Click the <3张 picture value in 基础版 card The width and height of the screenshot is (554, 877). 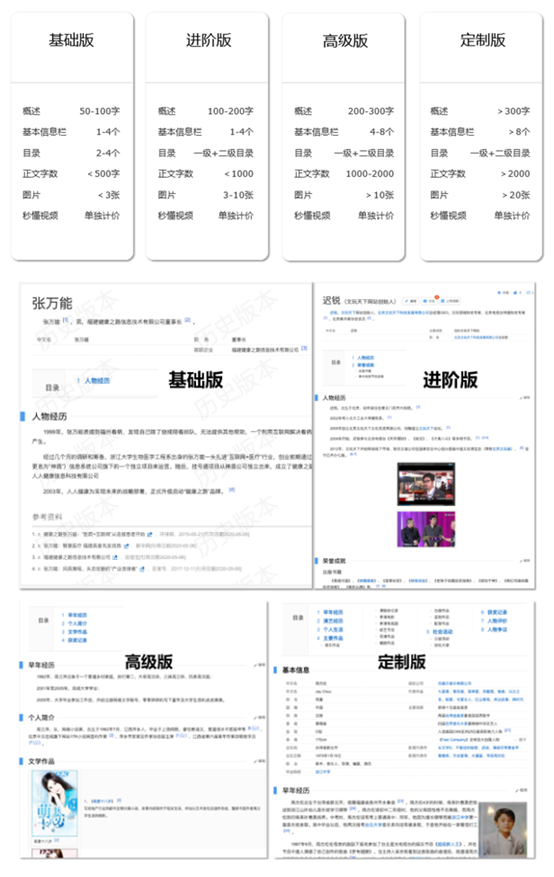click(109, 195)
